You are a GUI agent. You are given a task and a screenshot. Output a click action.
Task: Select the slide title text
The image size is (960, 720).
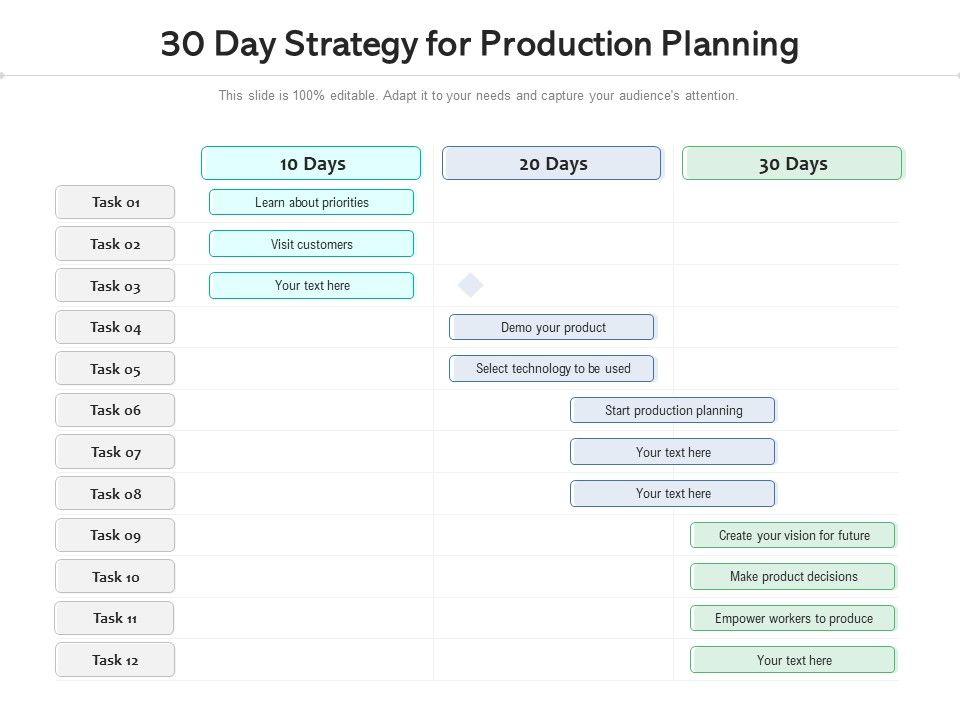coord(479,45)
